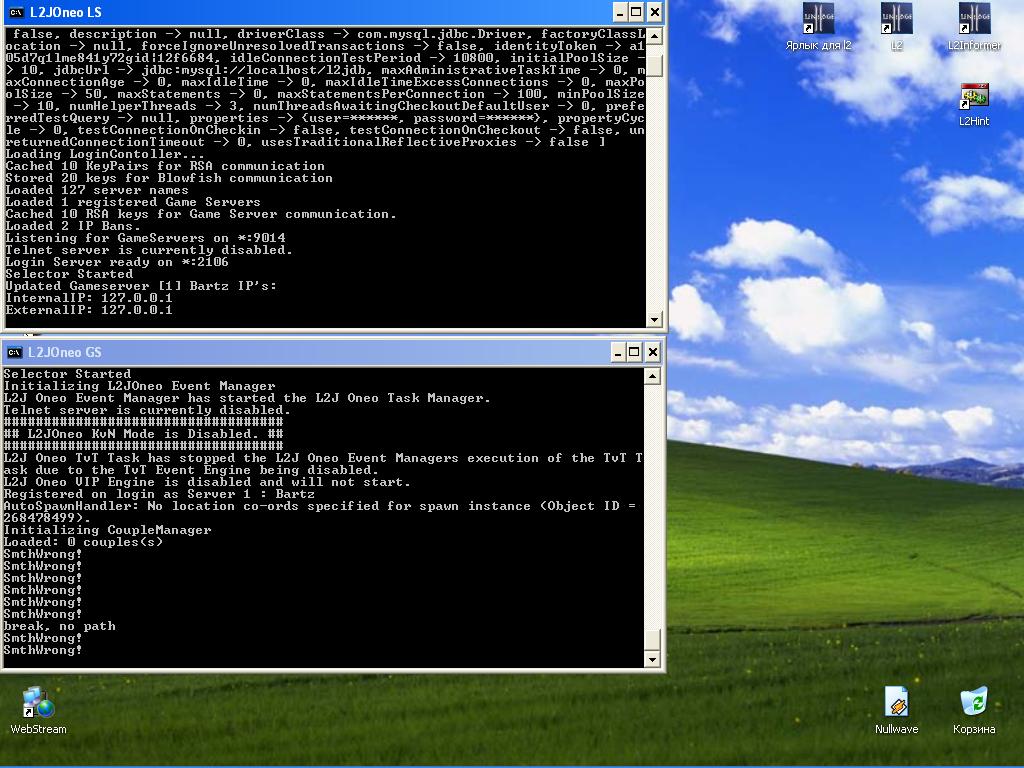The width and height of the screenshot is (1024, 768).
Task: Click the scrollbar thumb in L2JOneo LS
Action: point(654,65)
